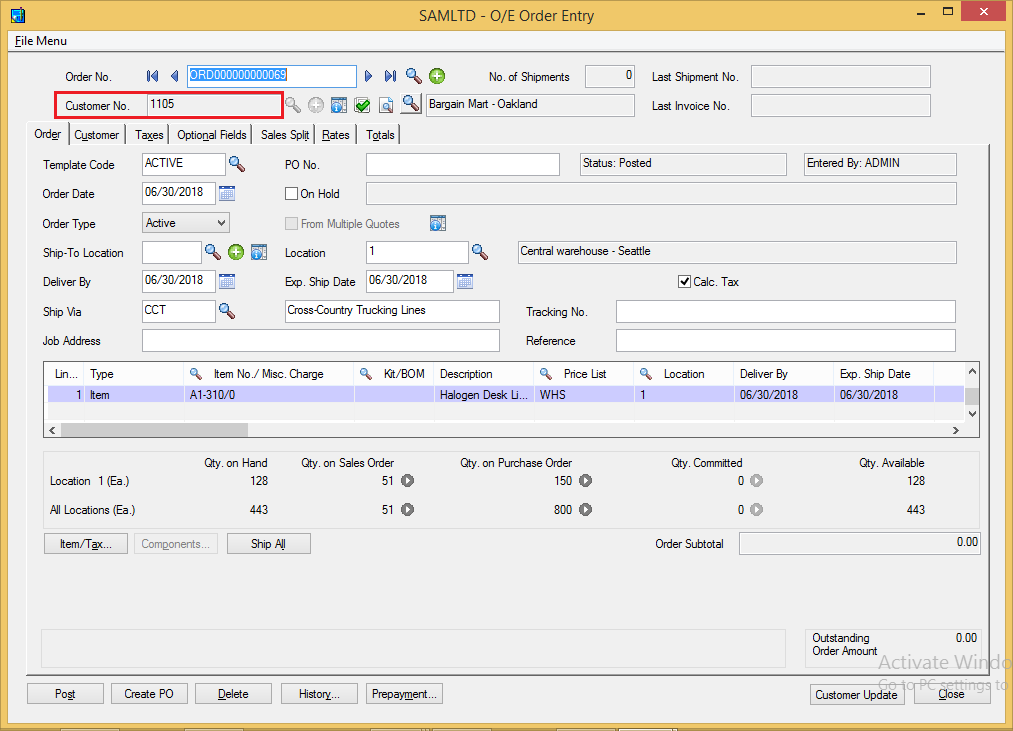Toggle the Calc. Tax checkbox
1013x731 pixels.
684,282
